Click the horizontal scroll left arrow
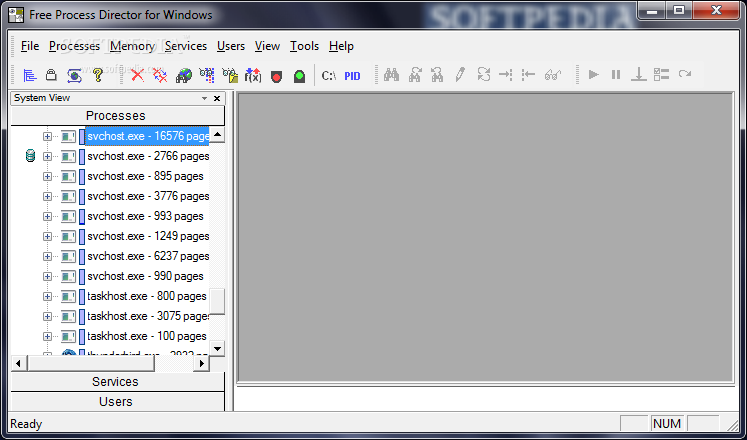 click(19, 364)
